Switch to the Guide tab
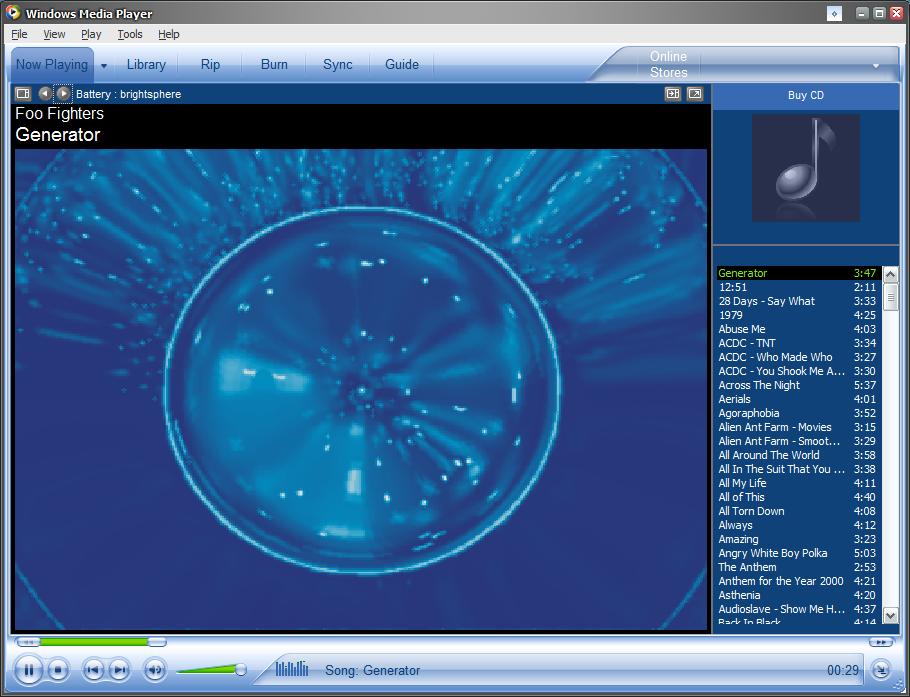This screenshot has width=910, height=697. point(402,64)
